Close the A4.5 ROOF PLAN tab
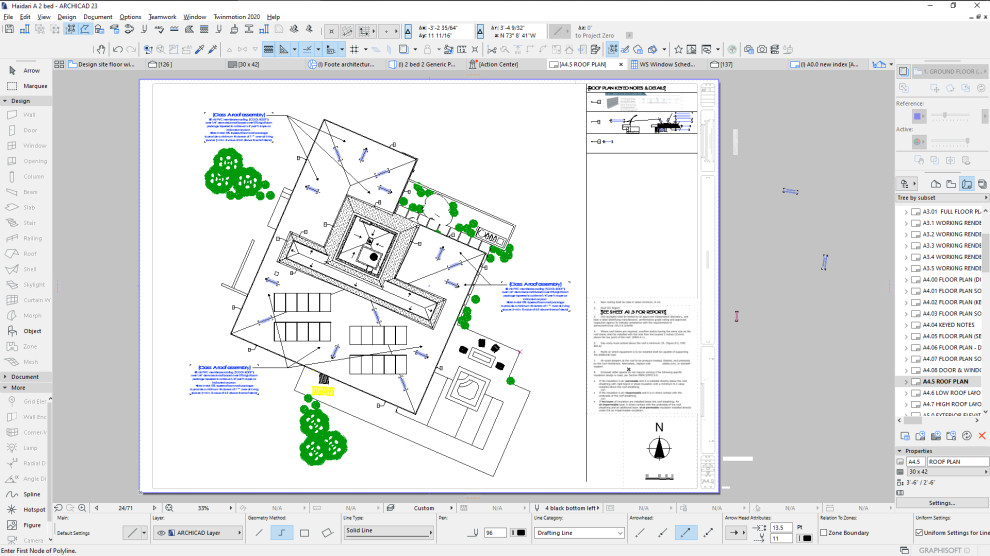The image size is (990, 556). coord(621,64)
